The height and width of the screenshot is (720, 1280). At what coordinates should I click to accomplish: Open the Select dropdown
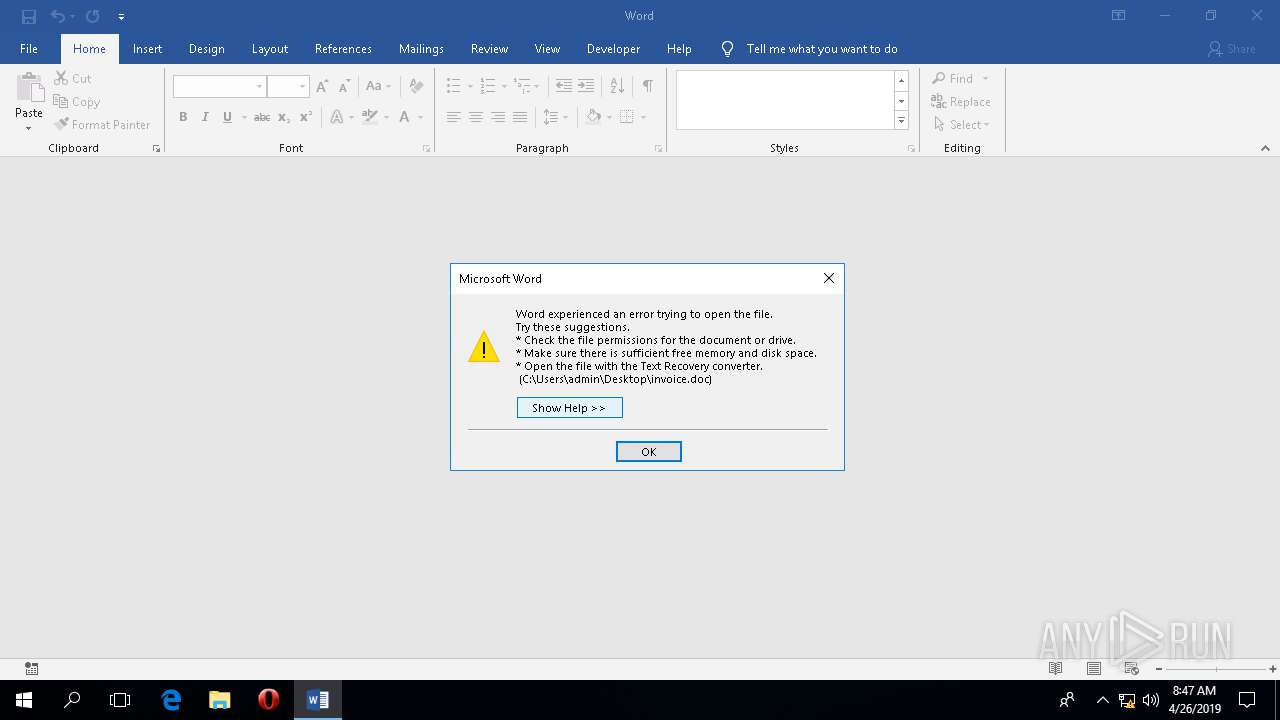(961, 124)
